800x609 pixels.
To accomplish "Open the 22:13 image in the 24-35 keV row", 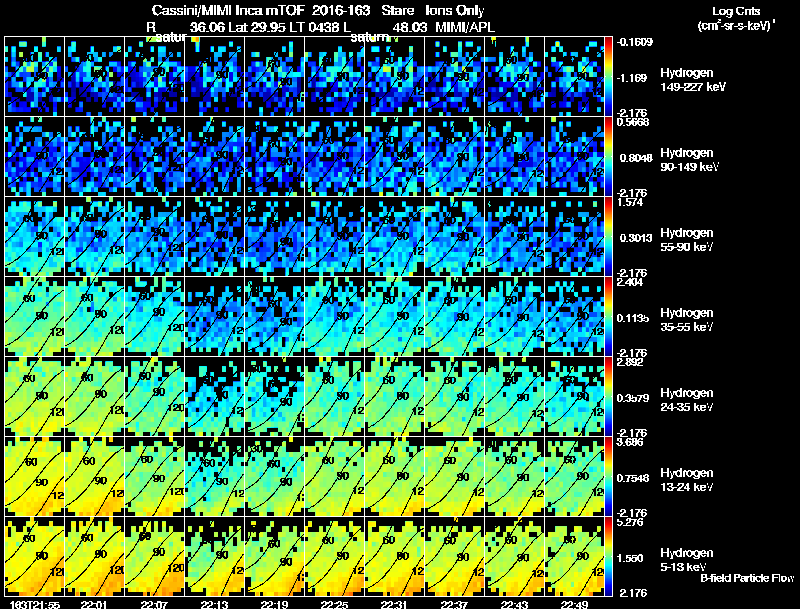I will pyautogui.click(x=214, y=396).
